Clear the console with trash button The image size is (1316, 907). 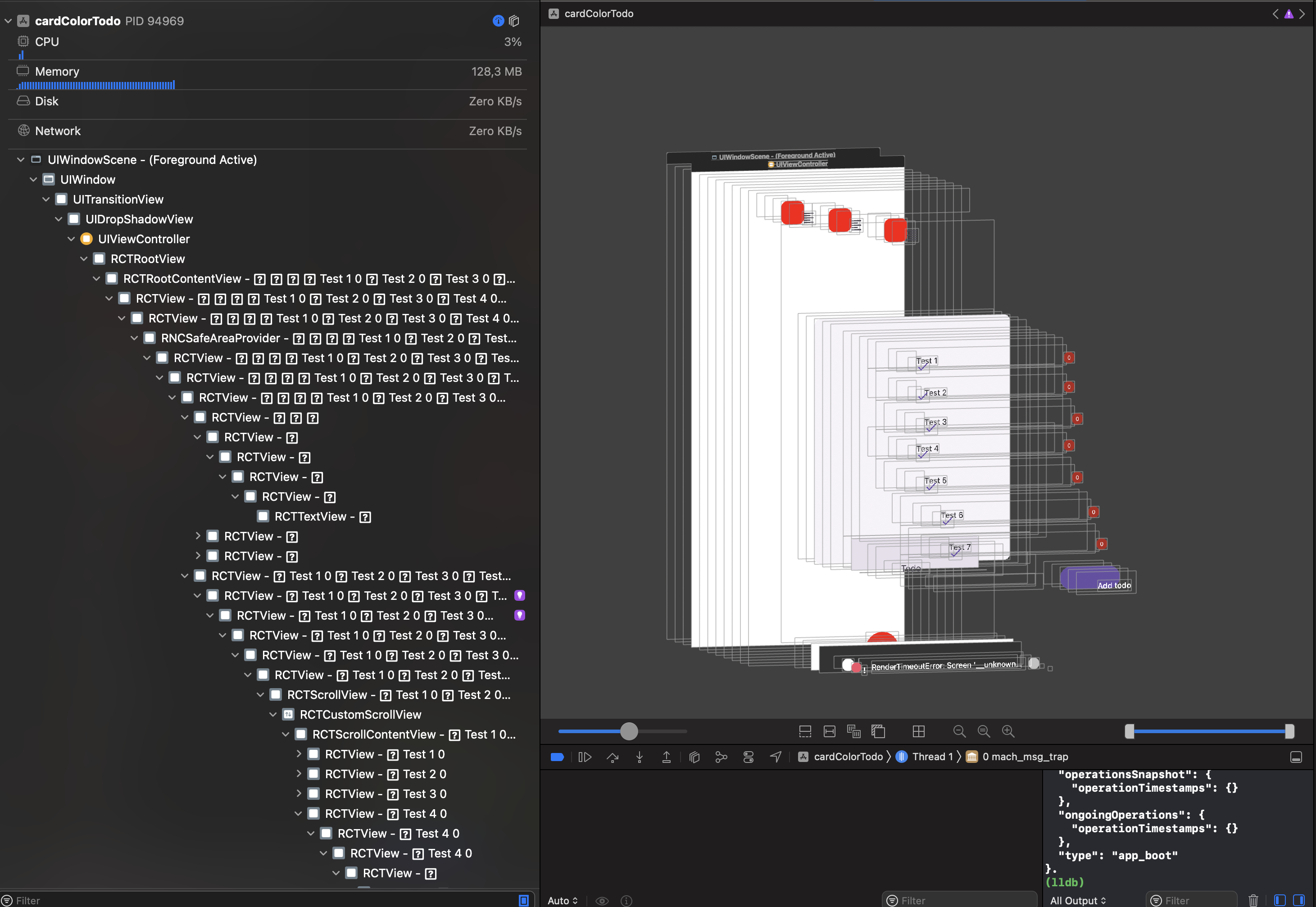[1253, 900]
